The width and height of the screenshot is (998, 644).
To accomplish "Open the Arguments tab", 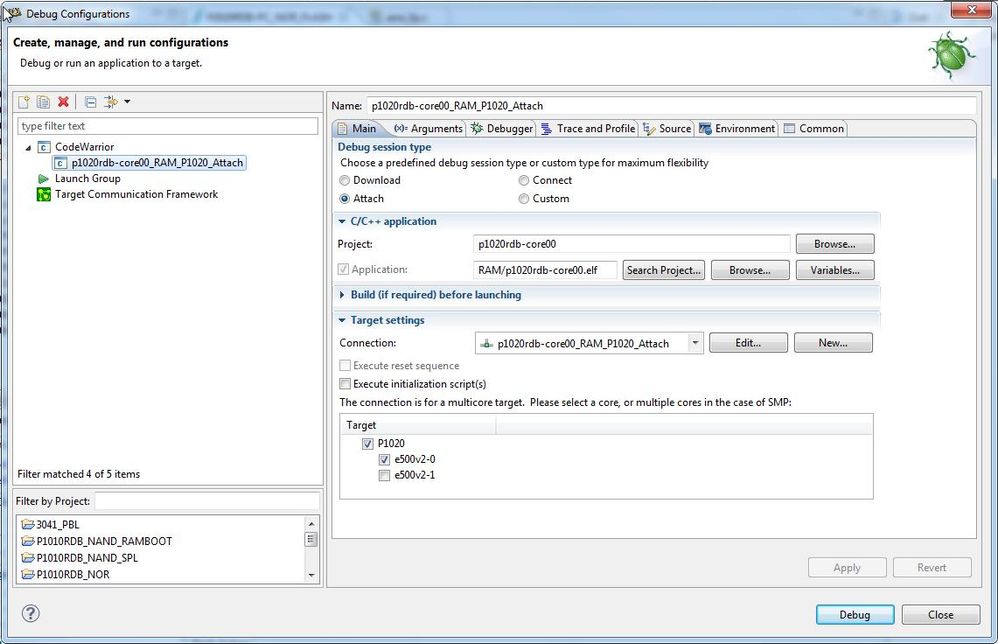I will 428,129.
